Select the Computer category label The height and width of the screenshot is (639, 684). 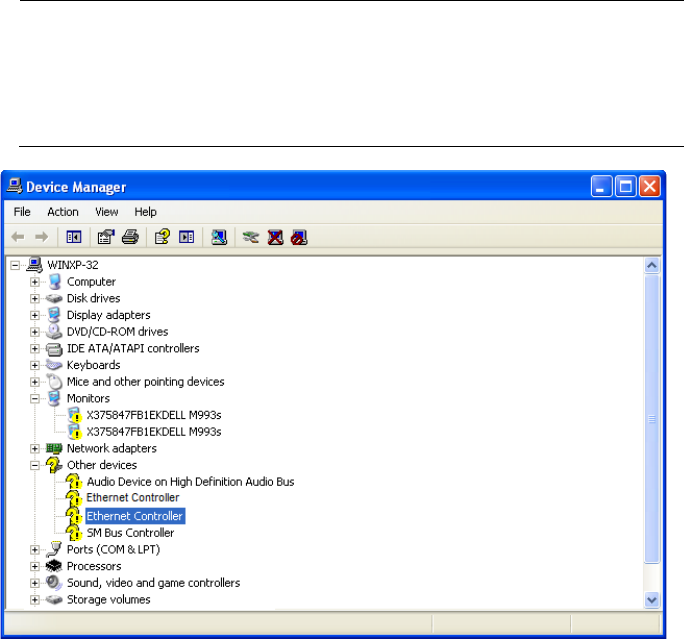pyautogui.click(x=91, y=282)
